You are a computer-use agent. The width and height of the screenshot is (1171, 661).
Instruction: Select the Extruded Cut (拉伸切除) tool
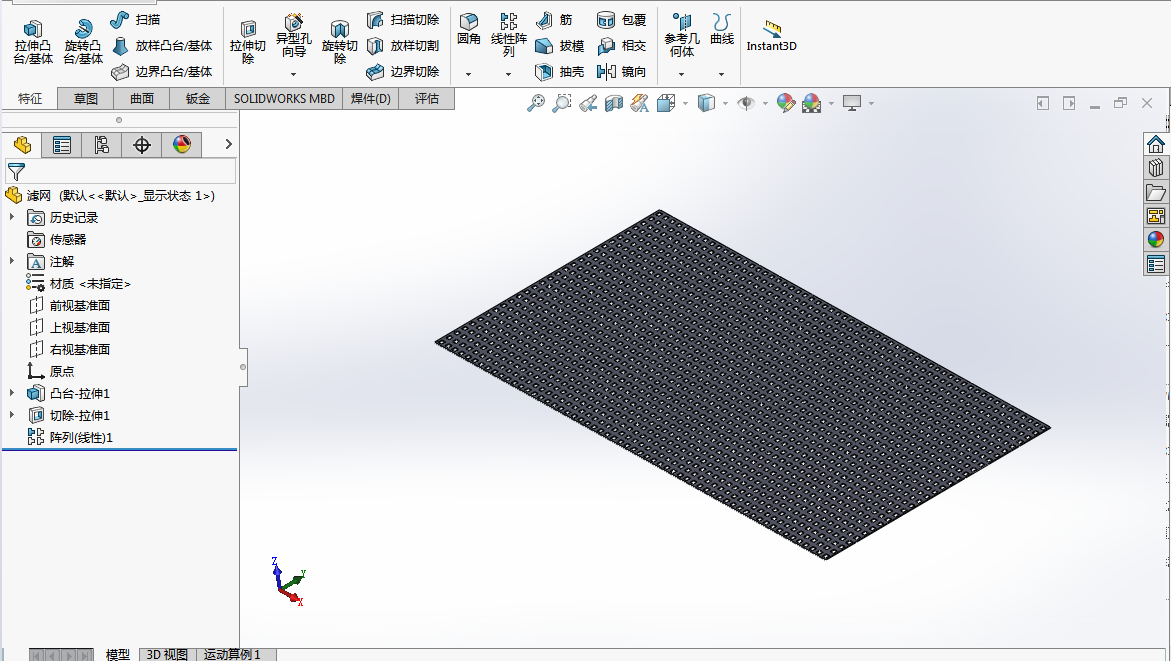click(x=248, y=43)
